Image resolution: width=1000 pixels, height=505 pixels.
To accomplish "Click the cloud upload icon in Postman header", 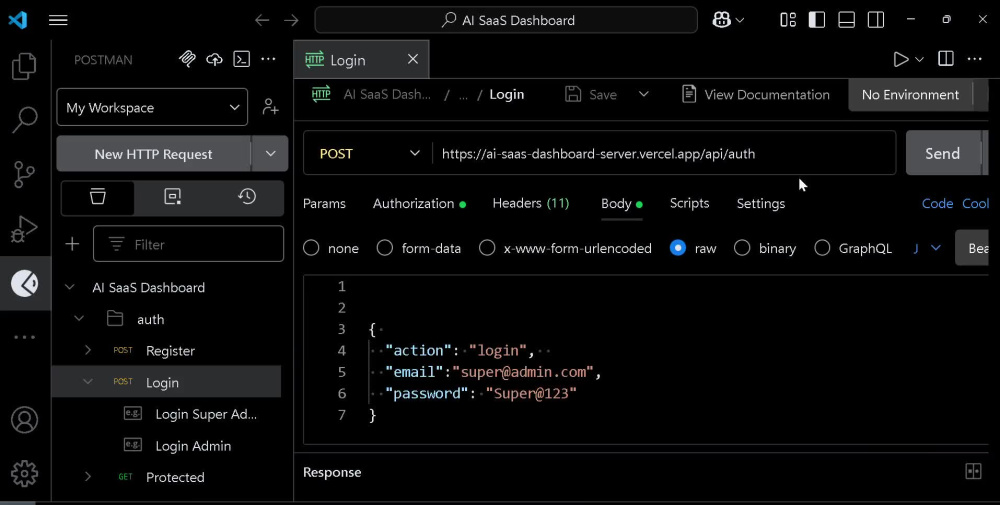I will click(214, 59).
